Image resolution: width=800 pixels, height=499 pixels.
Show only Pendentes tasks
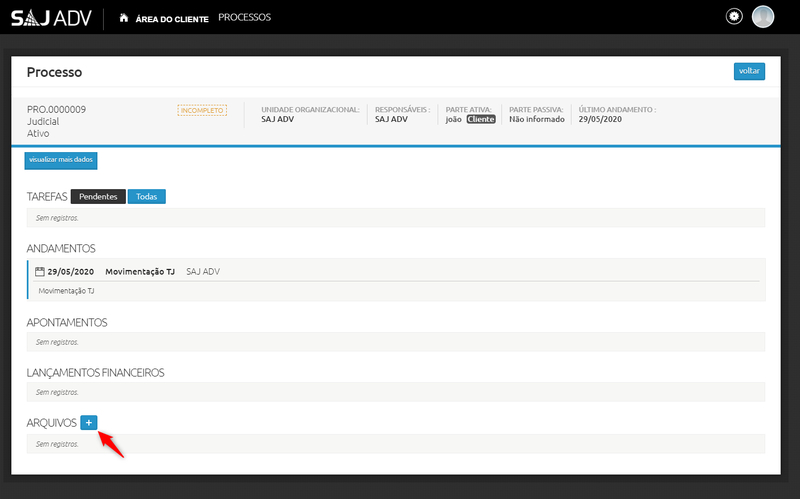98,196
